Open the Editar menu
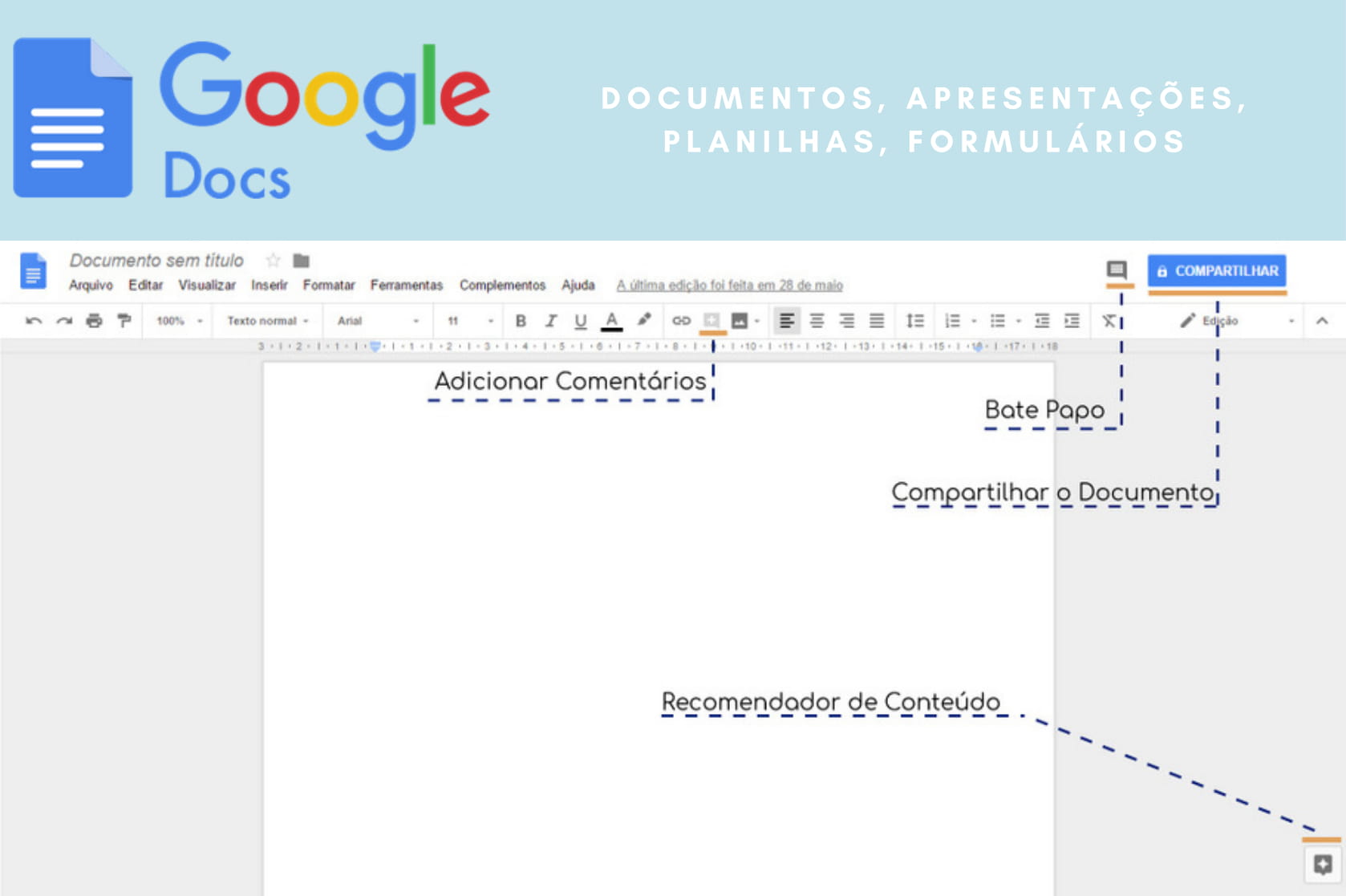The width and height of the screenshot is (1346, 896). click(145, 285)
